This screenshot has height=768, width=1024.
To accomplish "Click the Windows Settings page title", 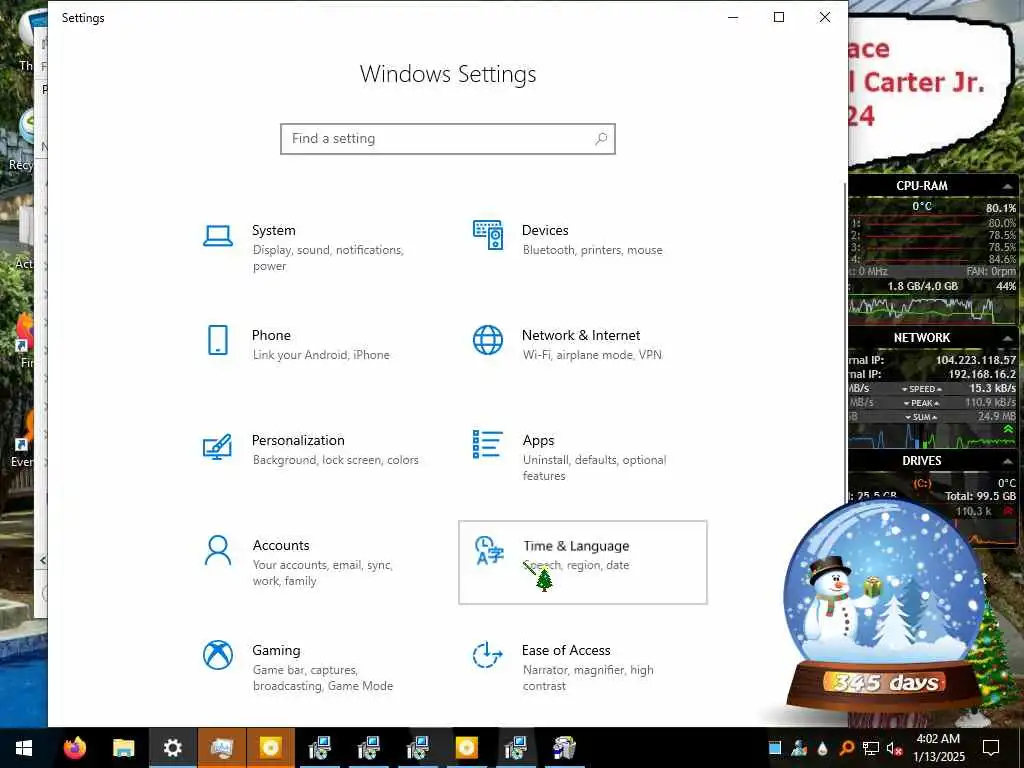I will click(448, 74).
